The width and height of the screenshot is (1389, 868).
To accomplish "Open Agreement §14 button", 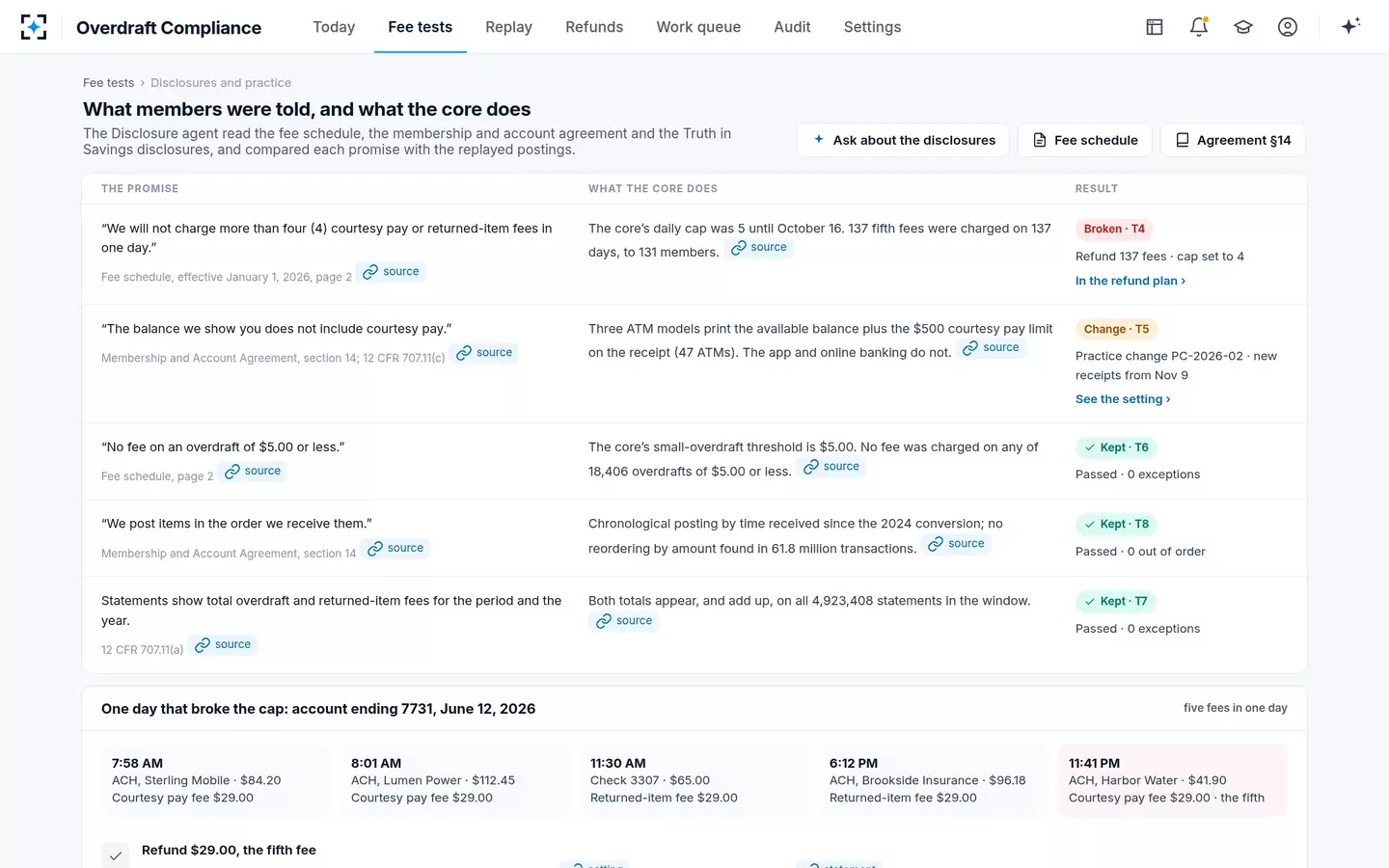I will pyautogui.click(x=1233, y=140).
